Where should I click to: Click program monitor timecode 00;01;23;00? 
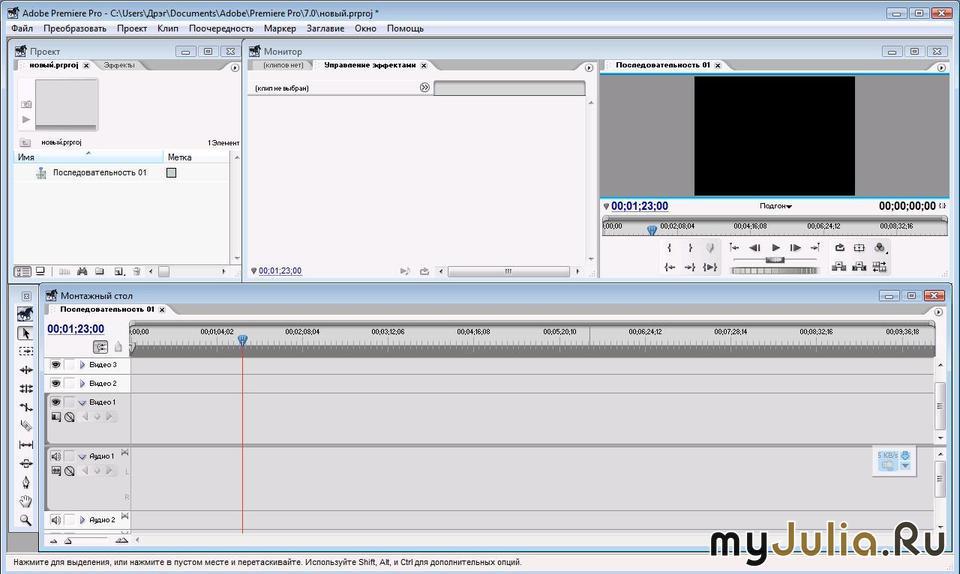tap(640, 206)
